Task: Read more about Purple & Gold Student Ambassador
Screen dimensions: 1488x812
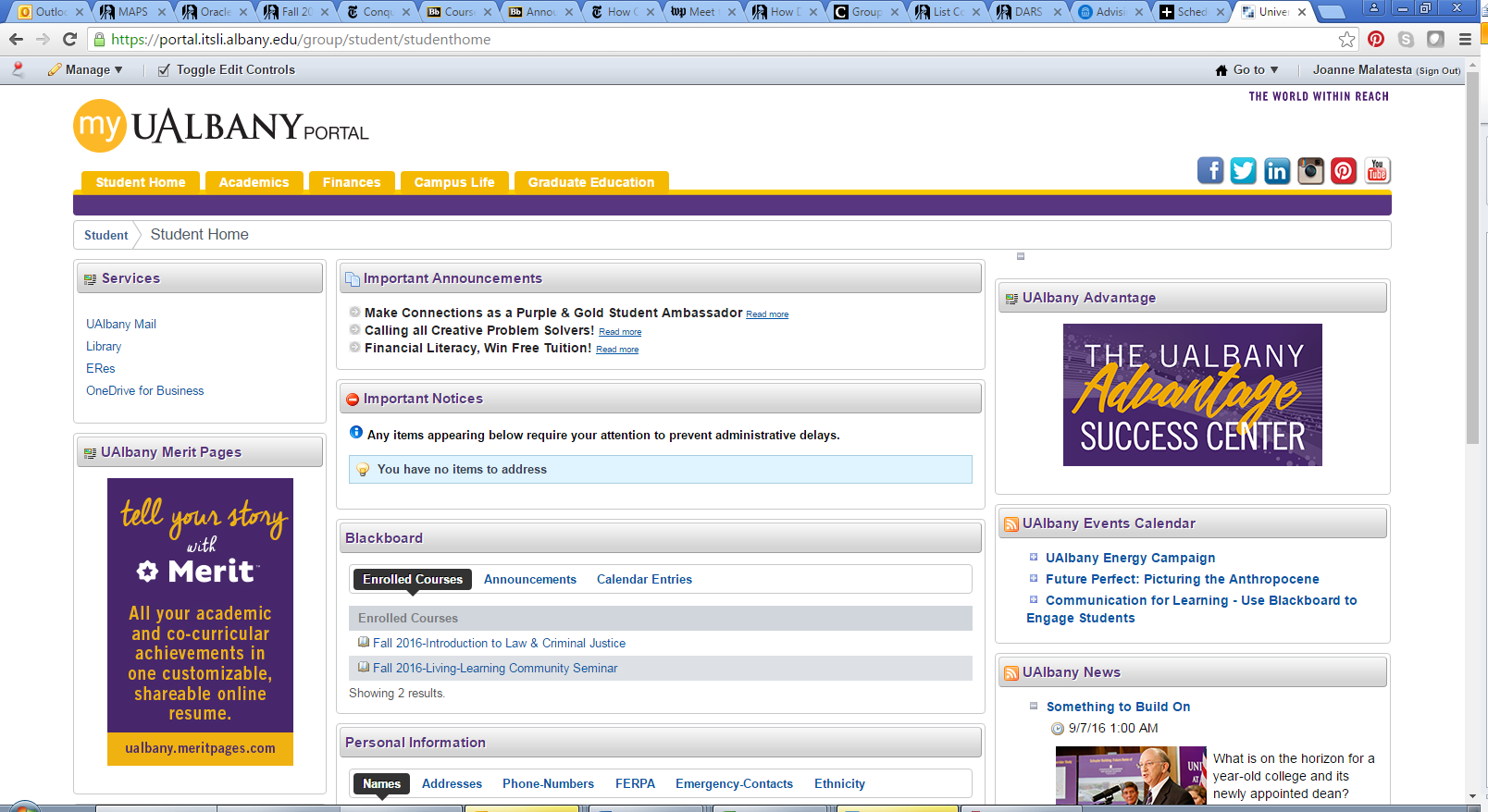Action: tap(767, 314)
